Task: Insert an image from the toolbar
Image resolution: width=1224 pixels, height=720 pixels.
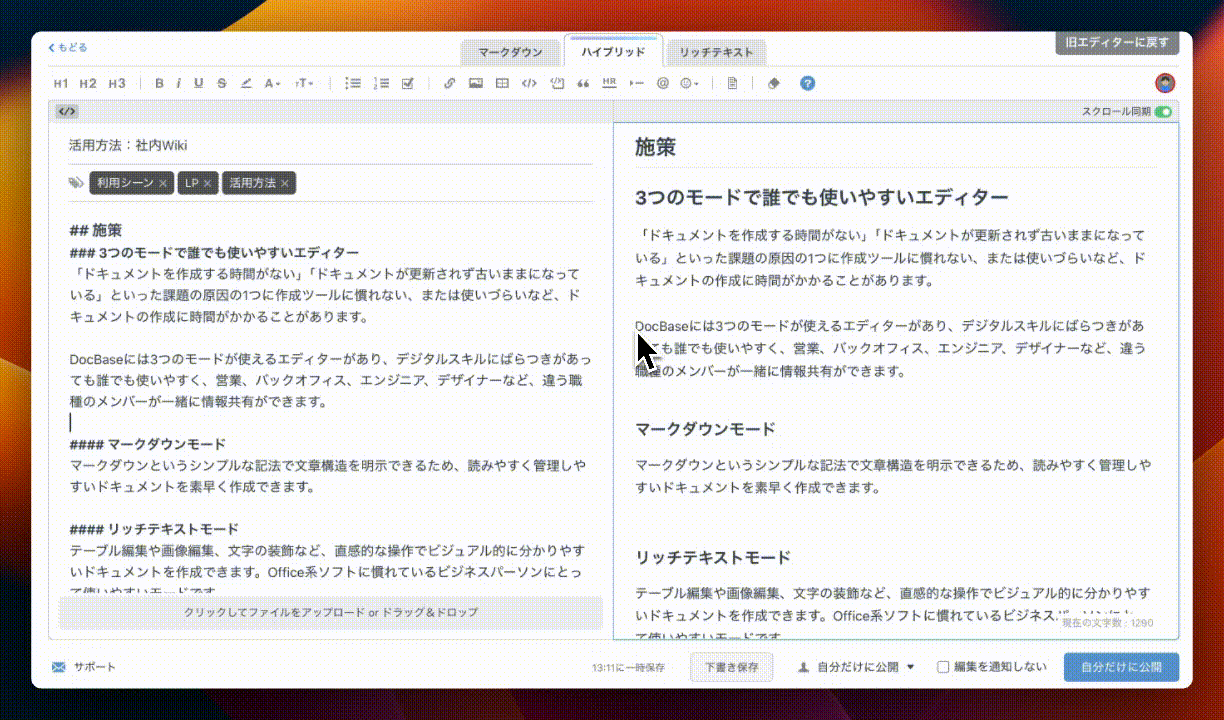Action: [474, 83]
